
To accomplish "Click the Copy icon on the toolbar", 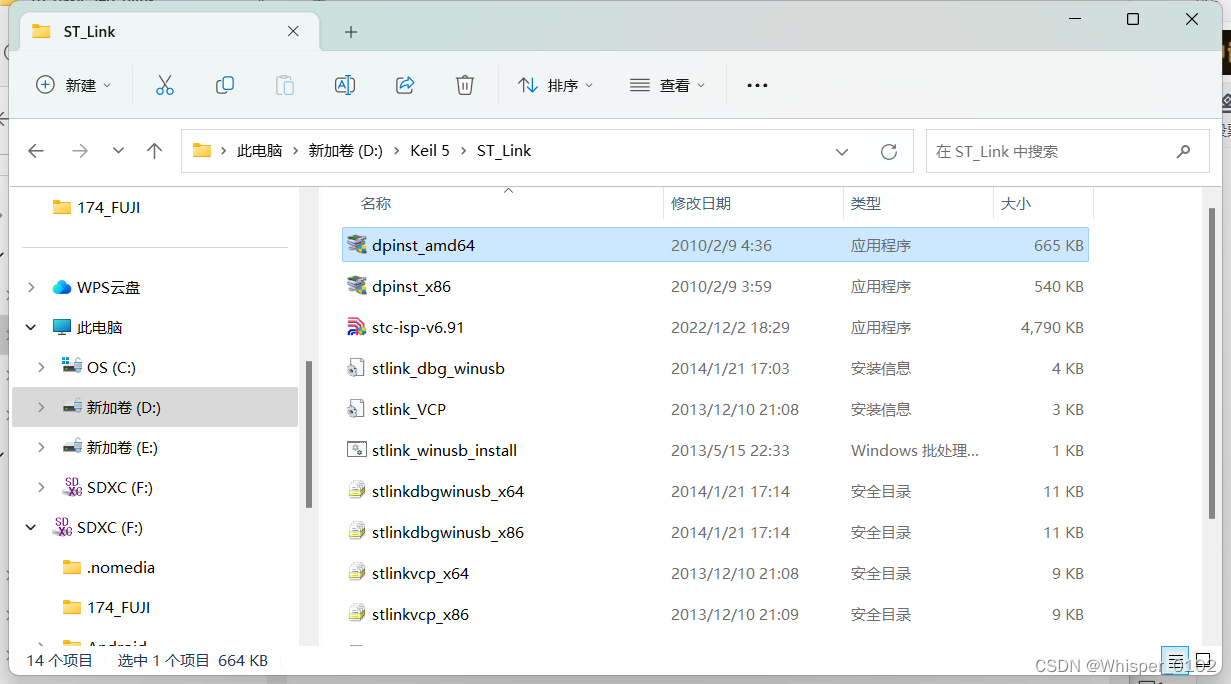I will point(225,85).
